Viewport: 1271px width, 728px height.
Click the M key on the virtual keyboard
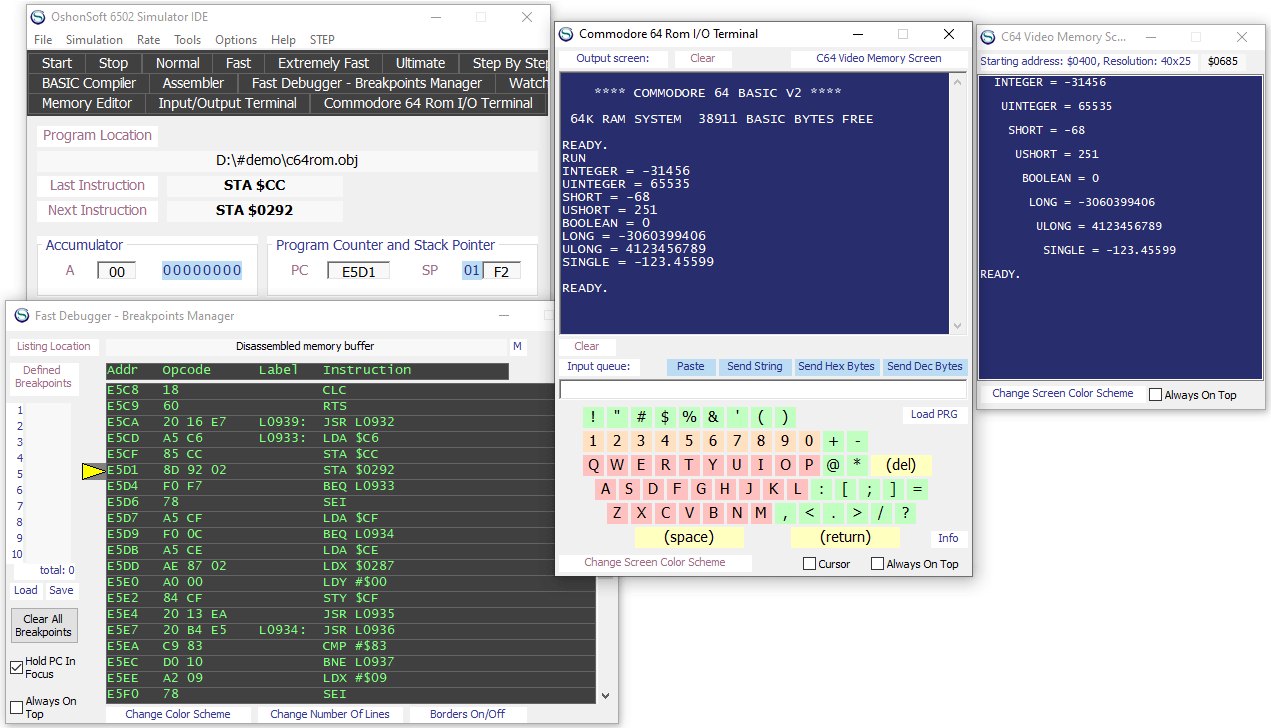[x=761, y=513]
